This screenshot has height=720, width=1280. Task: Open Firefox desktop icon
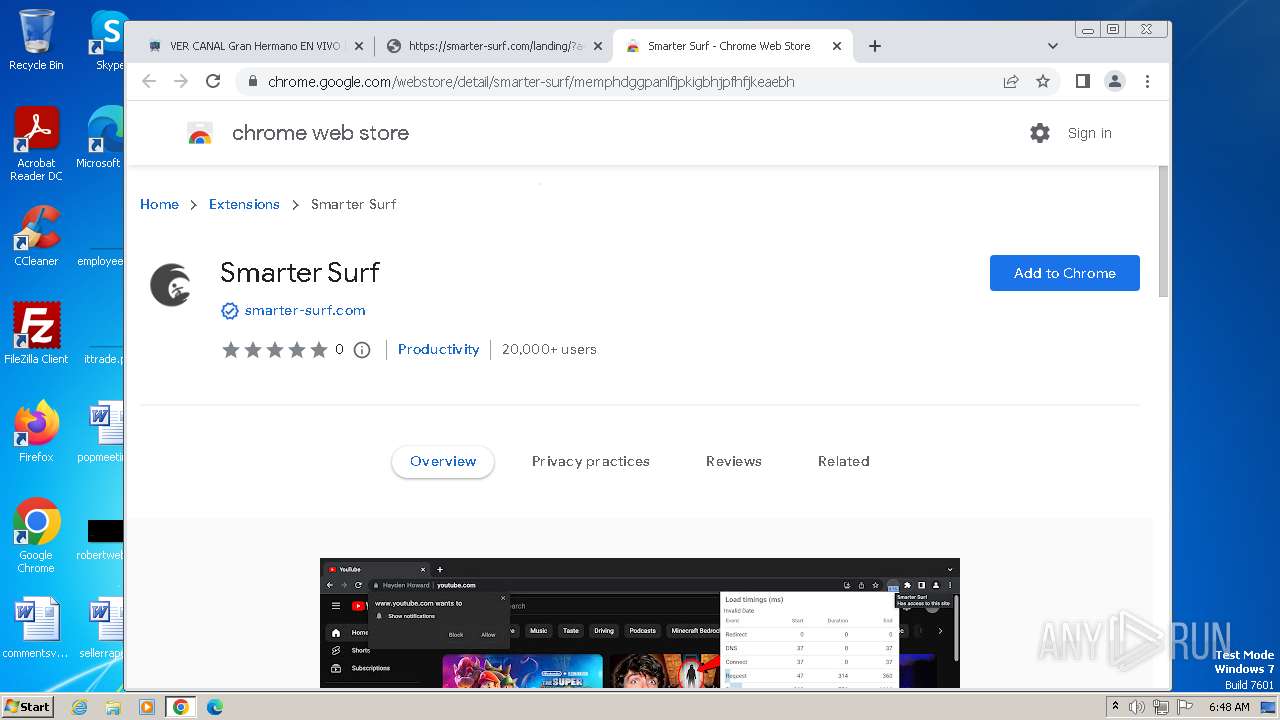coord(36,431)
